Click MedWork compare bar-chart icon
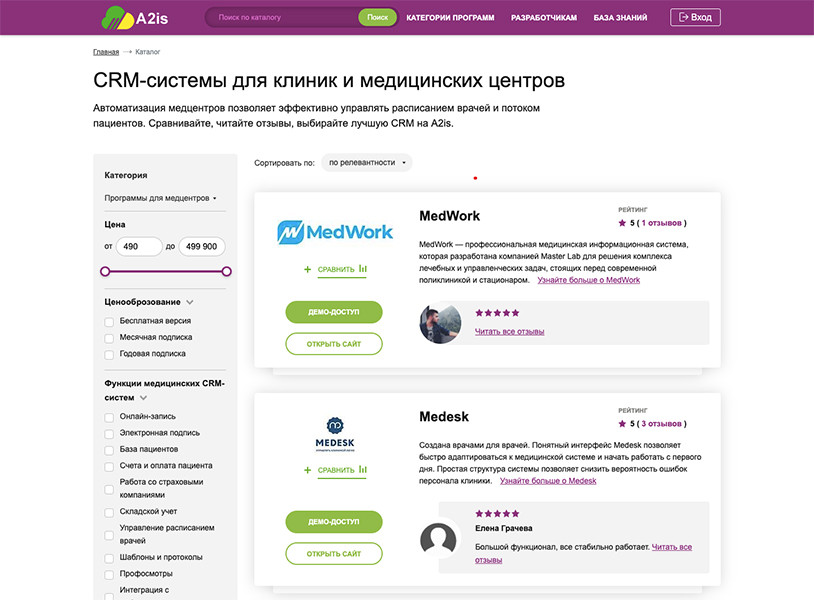The image size is (814, 600). point(362,269)
